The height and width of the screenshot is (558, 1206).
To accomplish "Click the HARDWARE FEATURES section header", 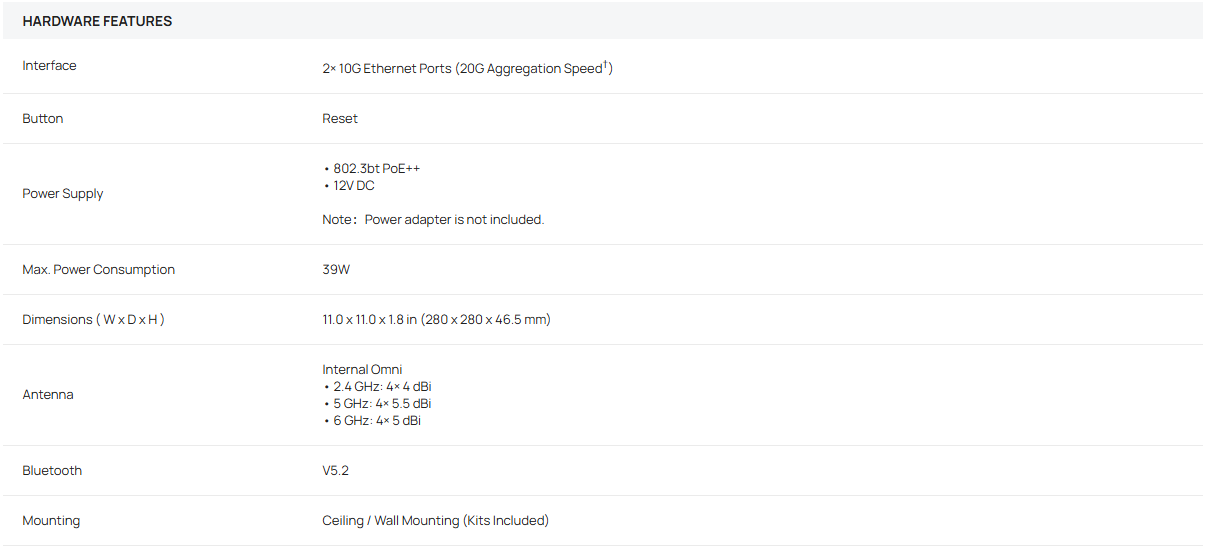I will [x=97, y=21].
